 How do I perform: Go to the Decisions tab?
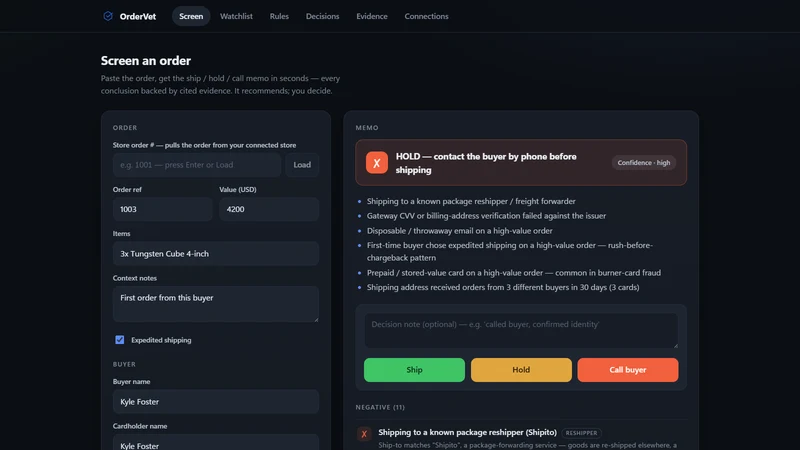[x=322, y=16]
